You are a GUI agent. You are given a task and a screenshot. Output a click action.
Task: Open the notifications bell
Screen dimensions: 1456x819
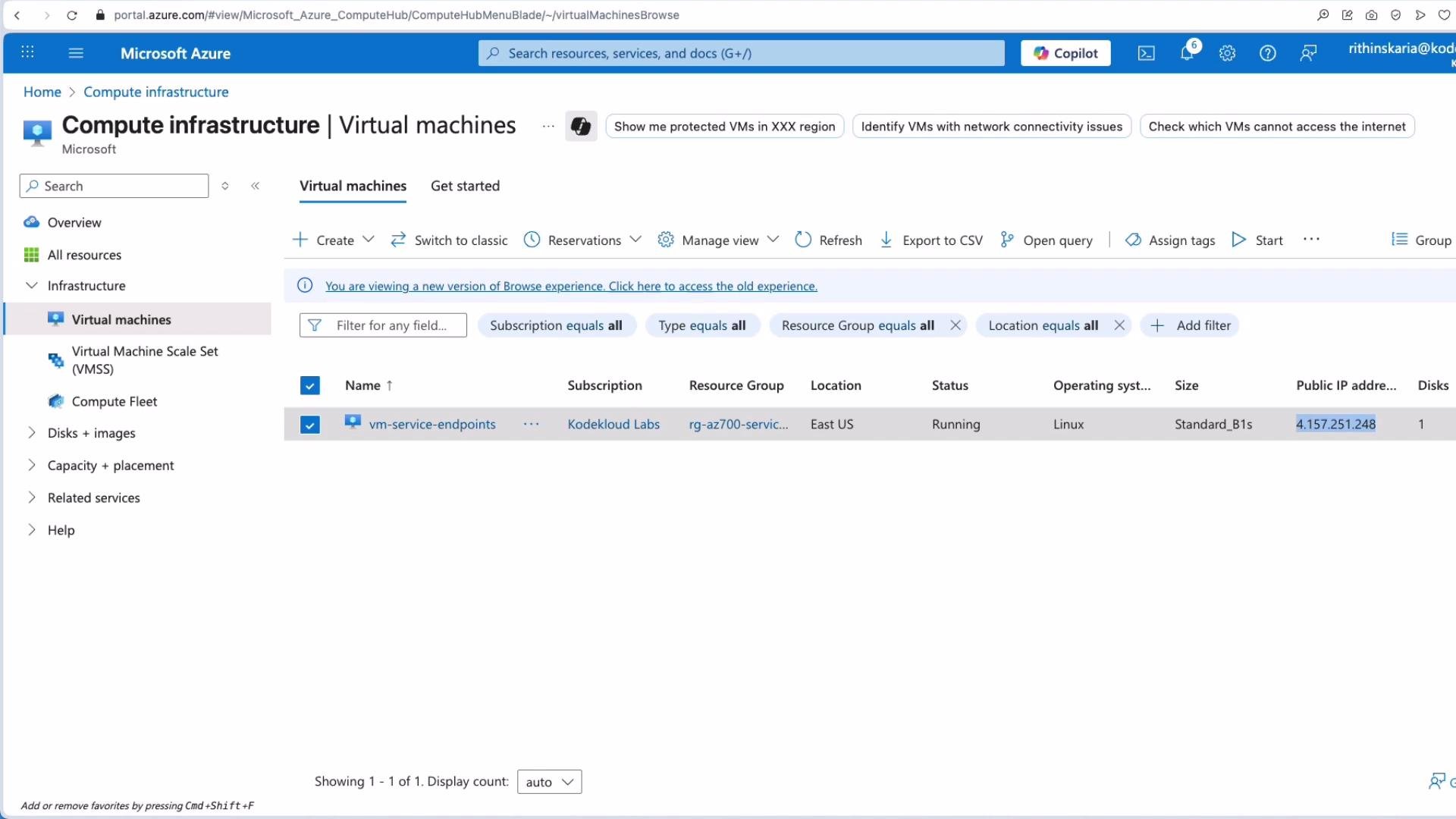click(1188, 52)
